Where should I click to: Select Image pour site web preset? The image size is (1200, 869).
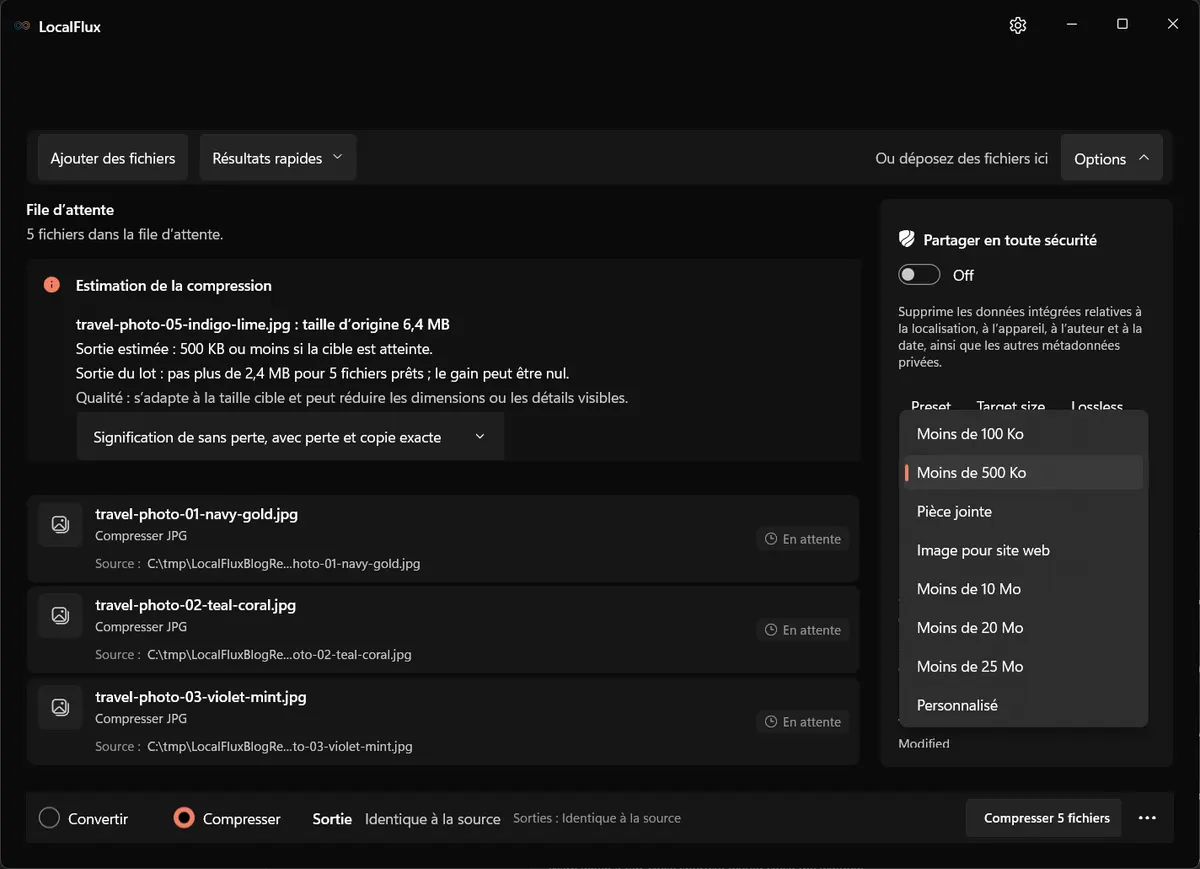tap(1023, 550)
